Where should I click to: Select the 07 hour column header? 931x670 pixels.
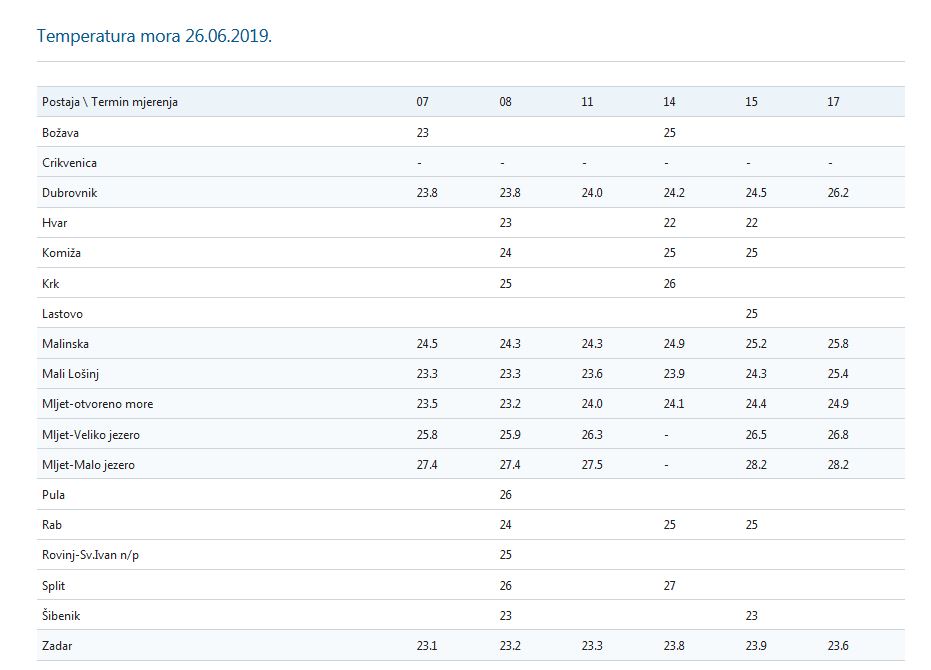pyautogui.click(x=423, y=102)
